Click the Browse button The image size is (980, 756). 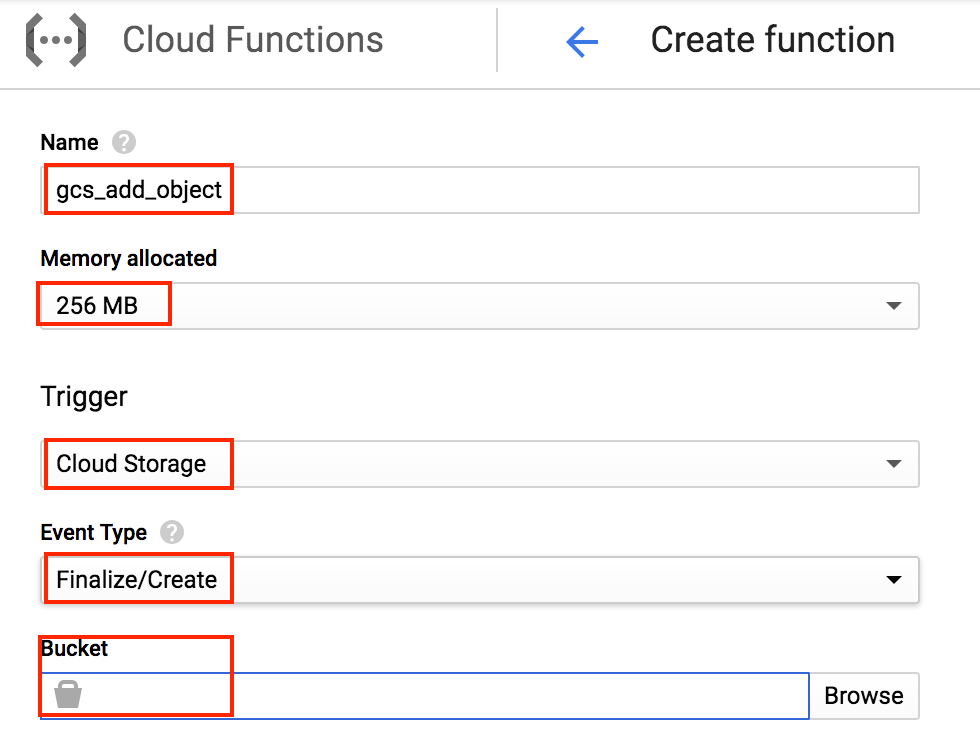[864, 695]
